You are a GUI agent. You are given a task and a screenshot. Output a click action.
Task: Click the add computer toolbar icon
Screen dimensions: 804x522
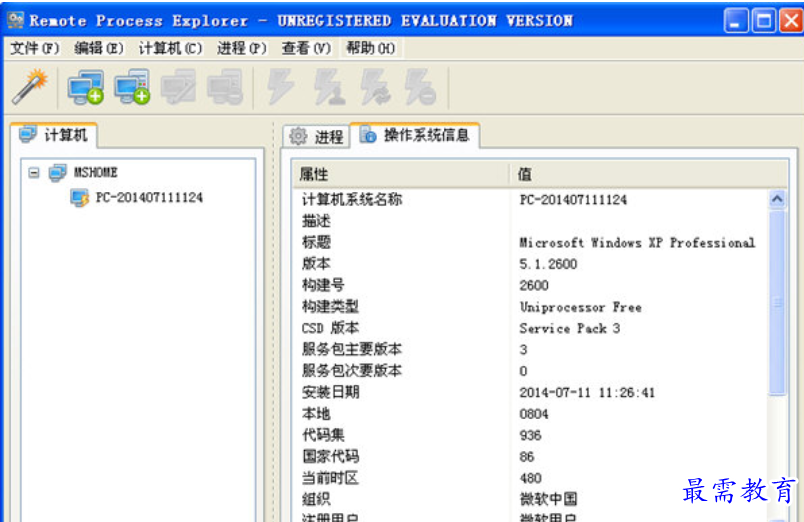tap(86, 87)
